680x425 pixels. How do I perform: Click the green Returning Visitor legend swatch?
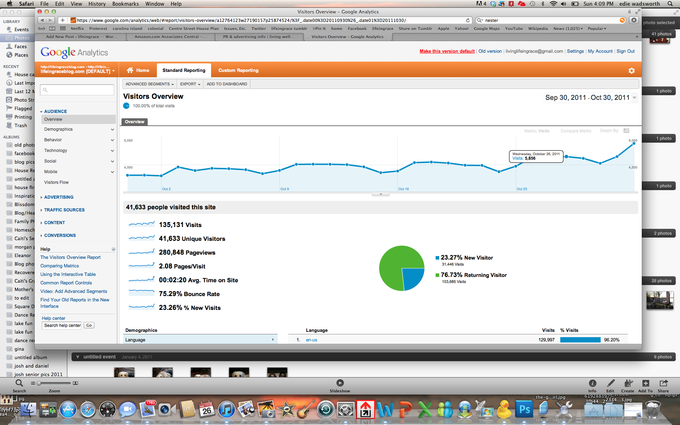coord(437,275)
